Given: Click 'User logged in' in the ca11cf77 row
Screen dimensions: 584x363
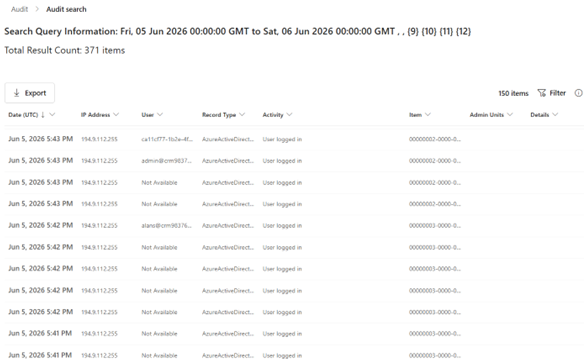Looking at the screenshot, I should click(x=282, y=139).
